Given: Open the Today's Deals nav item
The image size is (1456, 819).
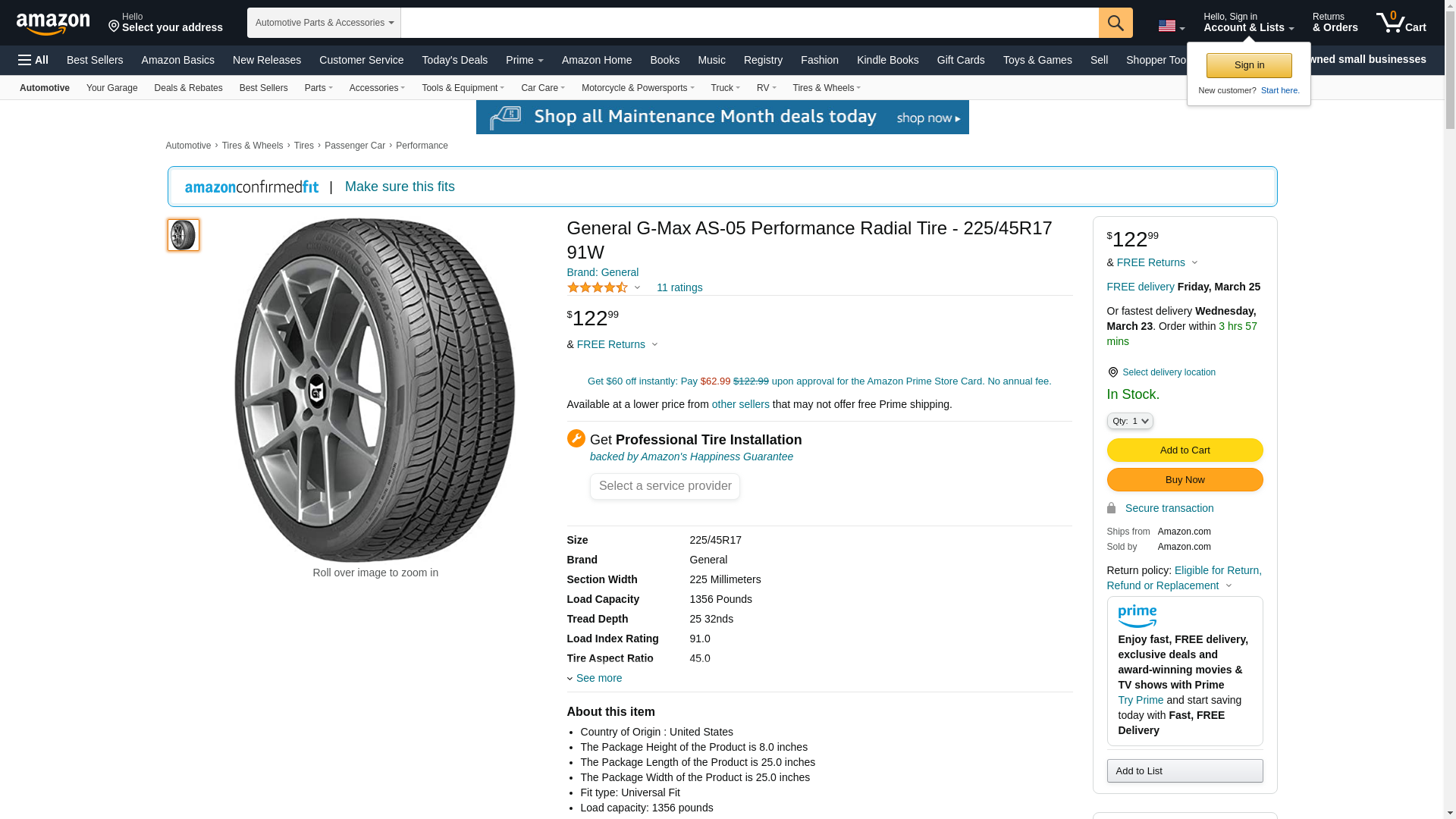Looking at the screenshot, I should tap(454, 60).
